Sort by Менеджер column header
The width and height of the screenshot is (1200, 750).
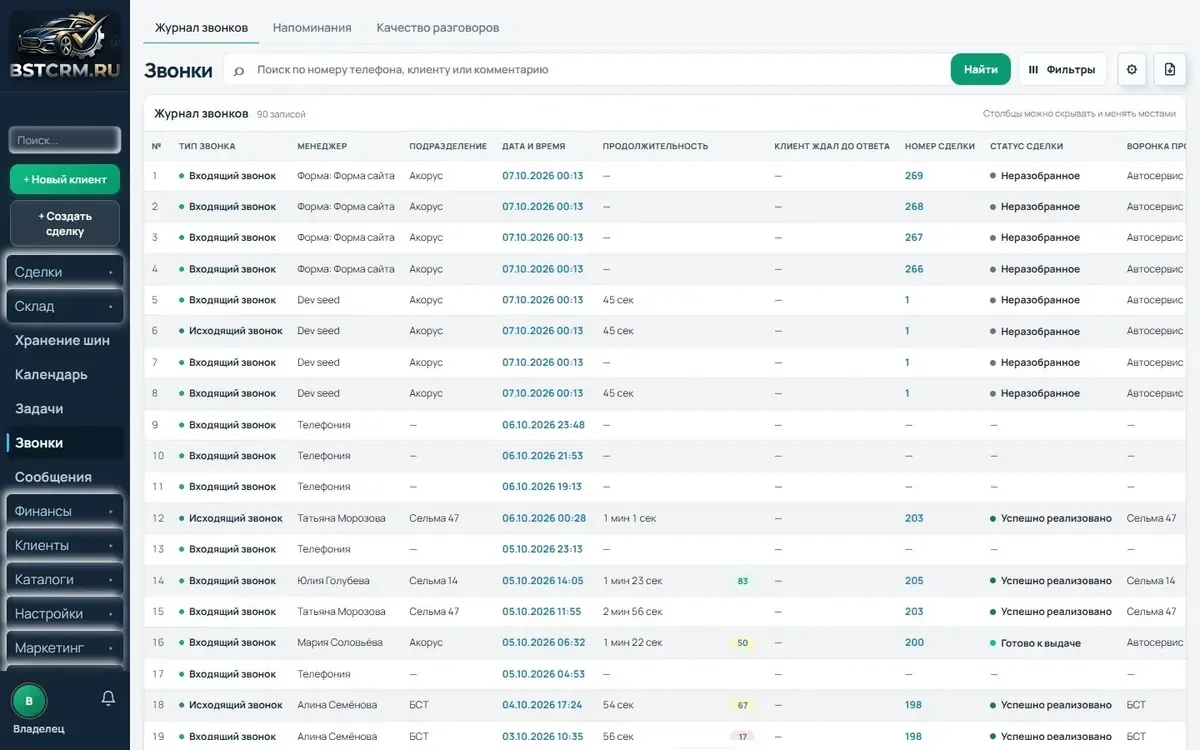322,146
